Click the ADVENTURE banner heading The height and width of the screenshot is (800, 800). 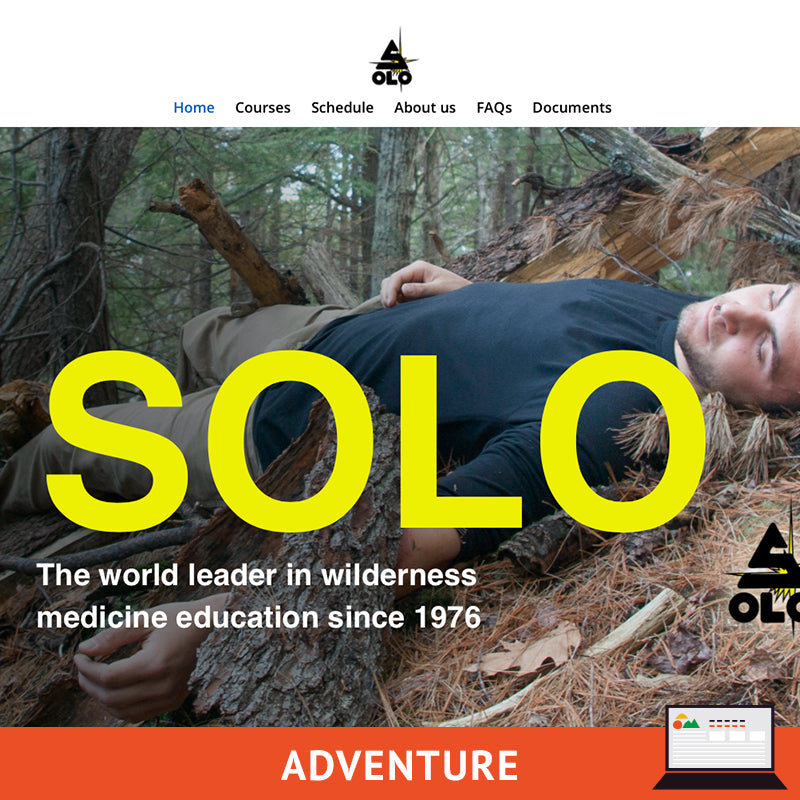pyautogui.click(x=399, y=765)
